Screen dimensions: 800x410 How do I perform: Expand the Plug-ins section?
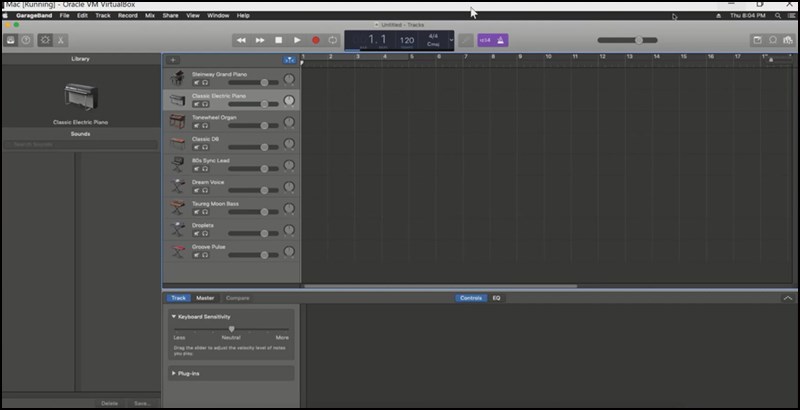pyautogui.click(x=174, y=373)
